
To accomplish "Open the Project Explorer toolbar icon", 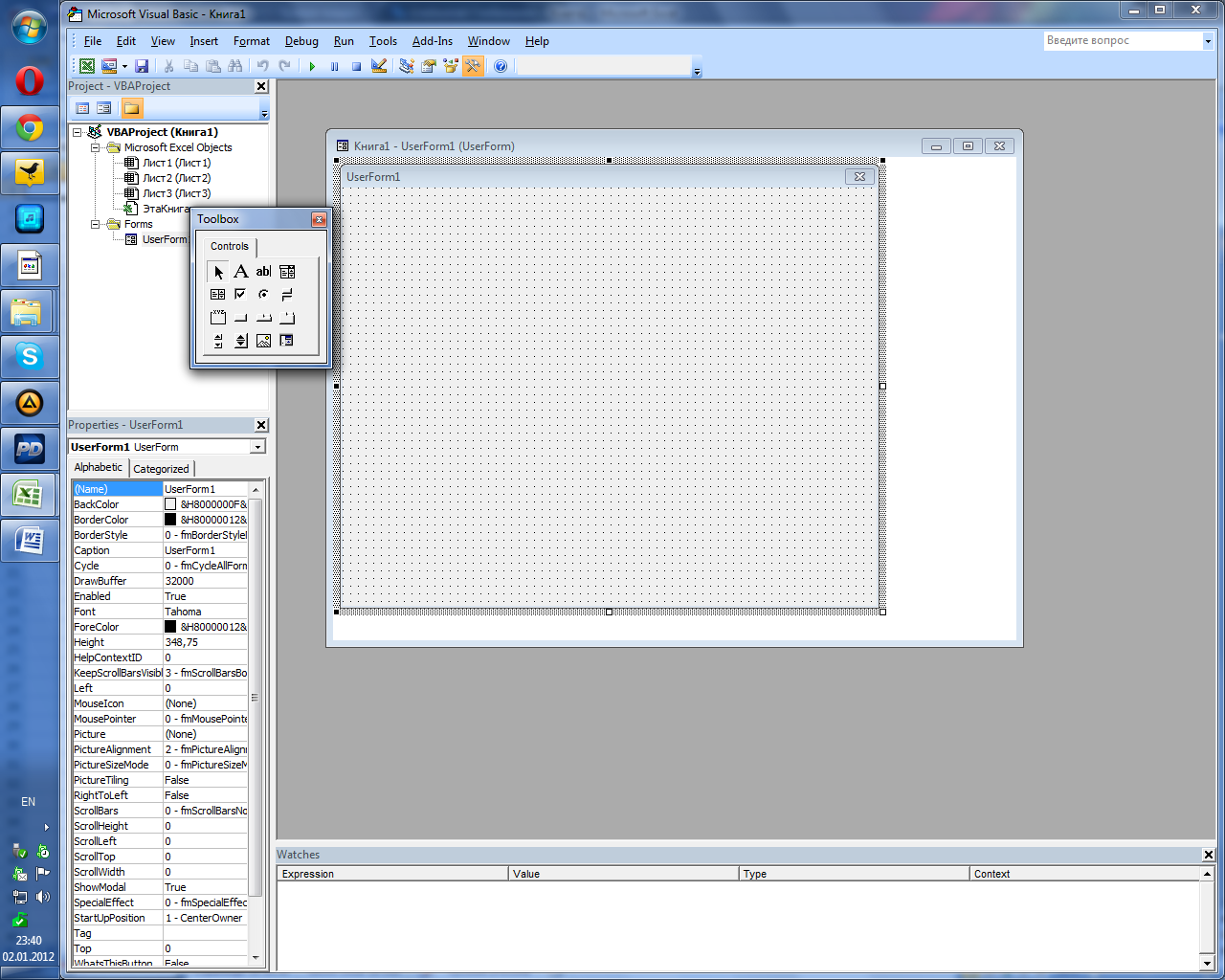I will 407,66.
